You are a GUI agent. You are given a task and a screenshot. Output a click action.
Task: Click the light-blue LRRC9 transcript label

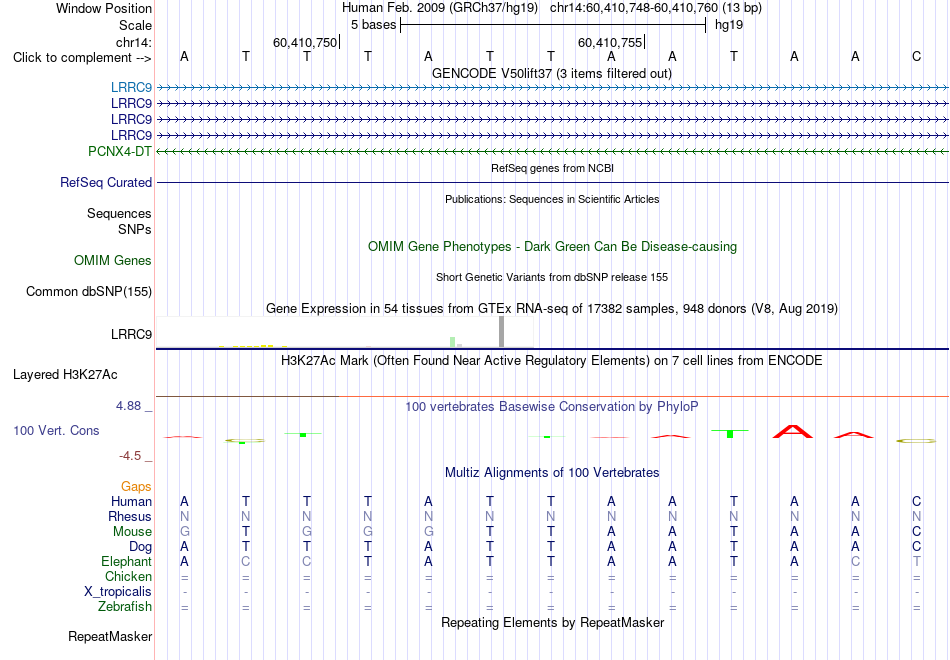pos(131,88)
